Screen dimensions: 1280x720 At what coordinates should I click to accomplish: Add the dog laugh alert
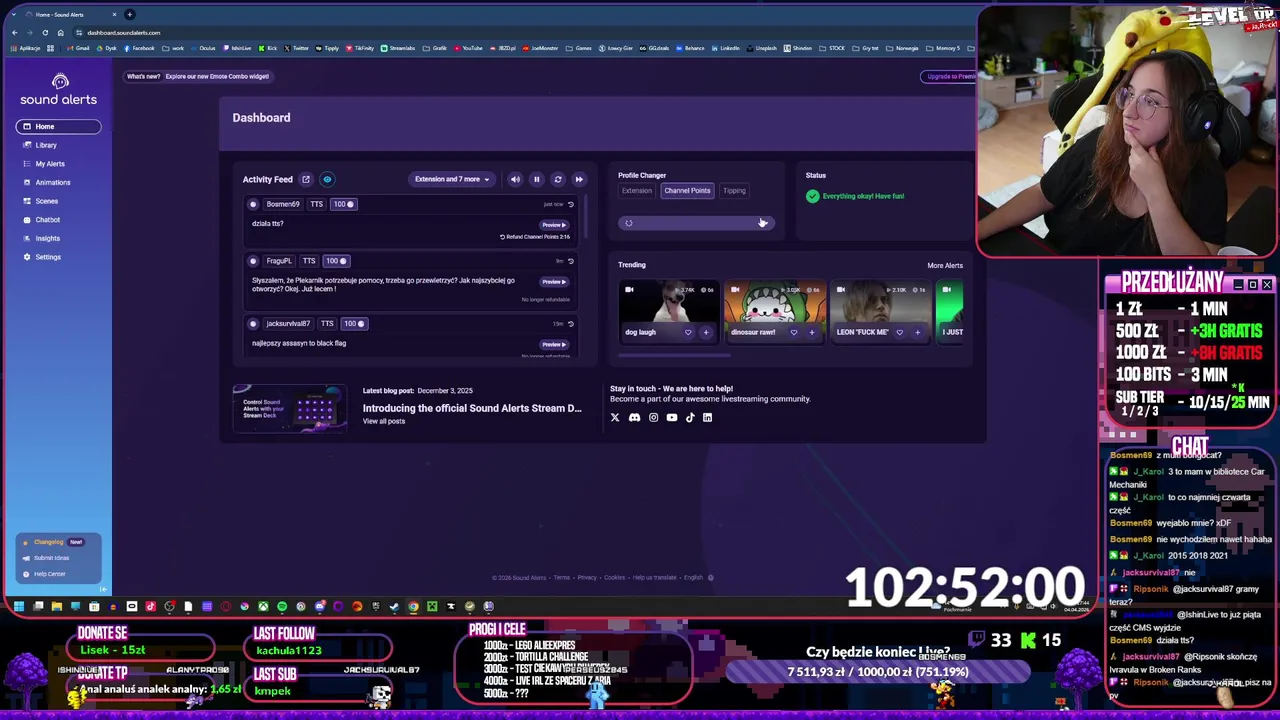706,332
